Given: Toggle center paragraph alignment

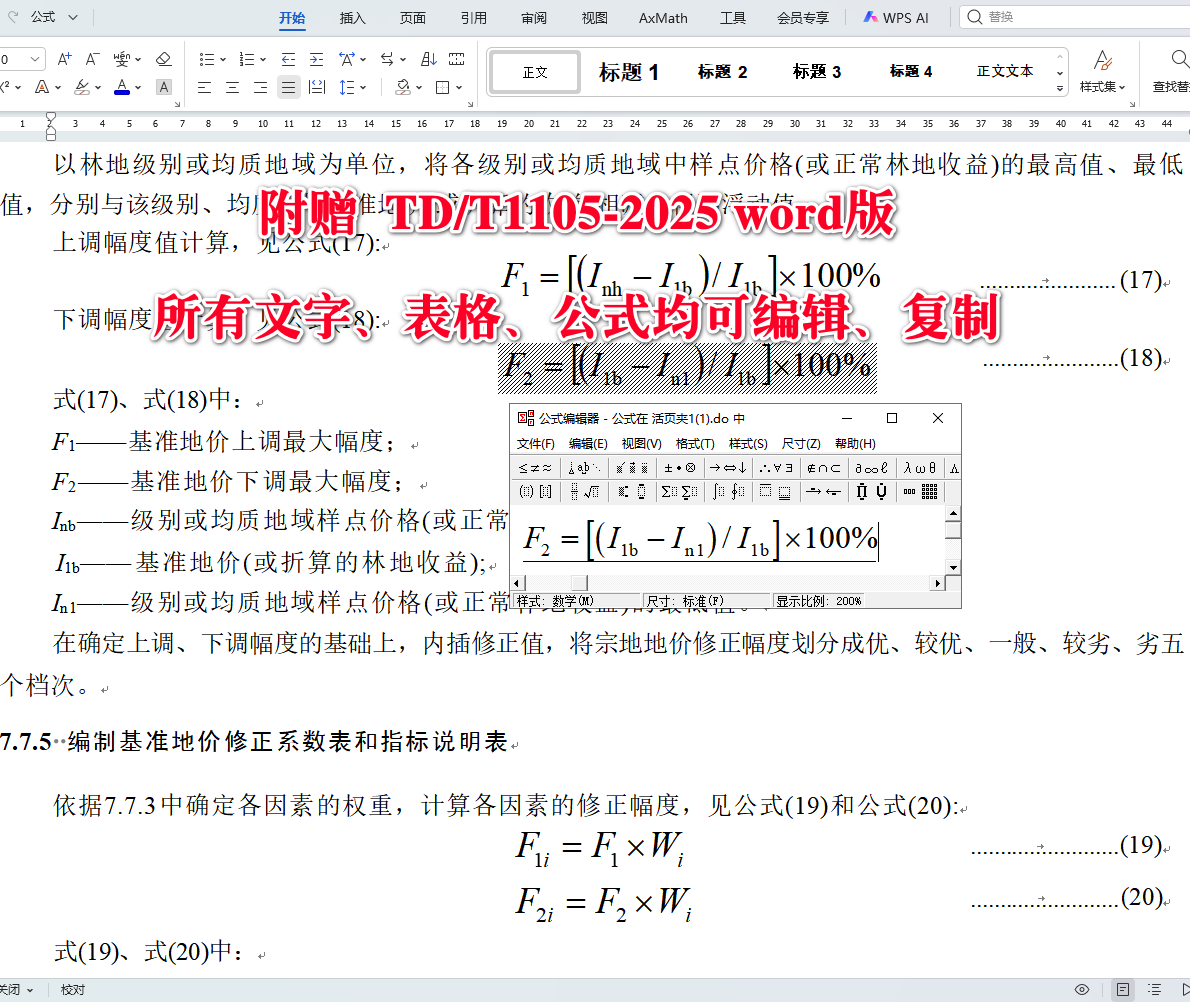Looking at the screenshot, I should tap(232, 87).
